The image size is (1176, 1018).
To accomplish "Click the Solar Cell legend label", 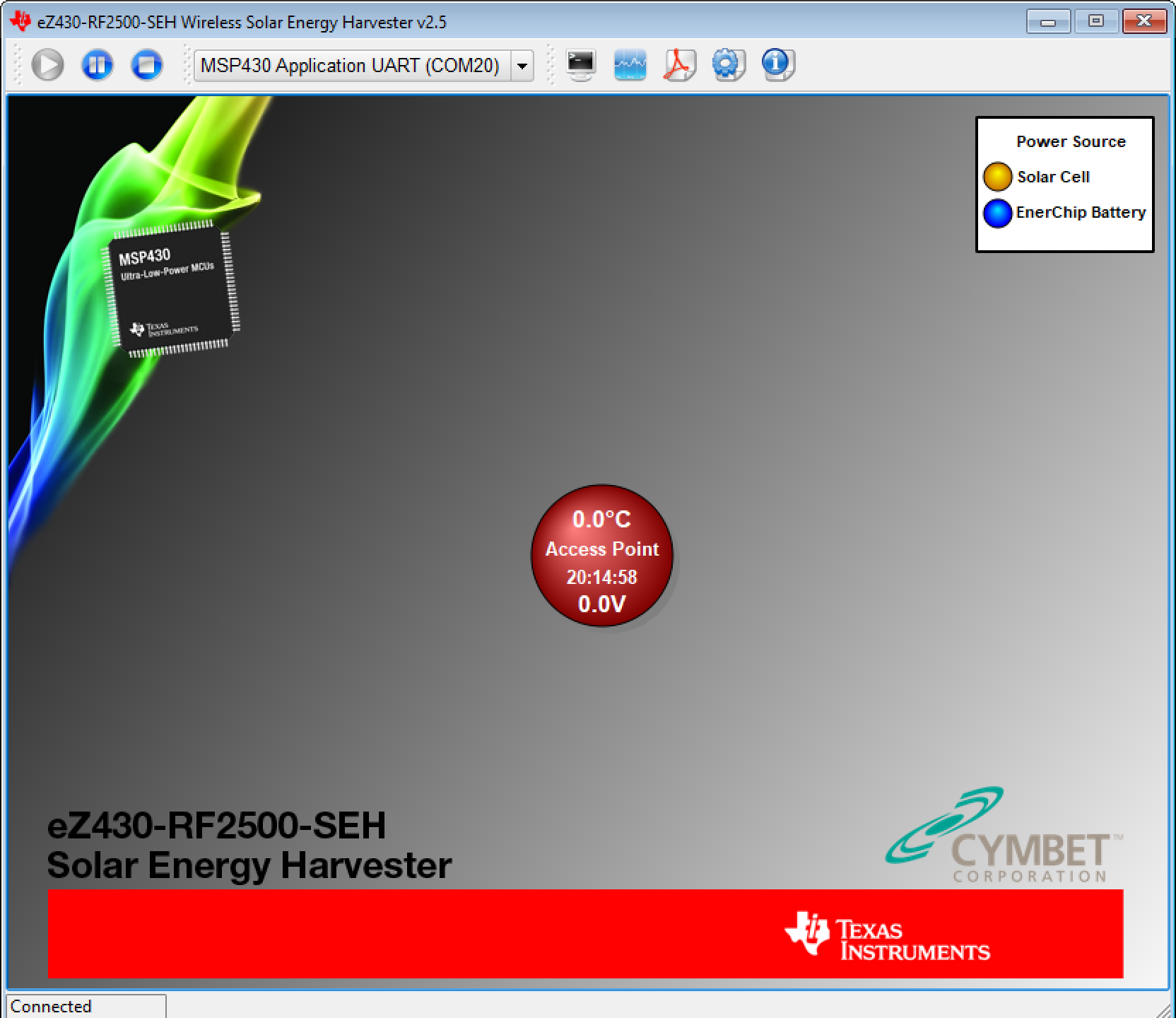I will (1053, 177).
